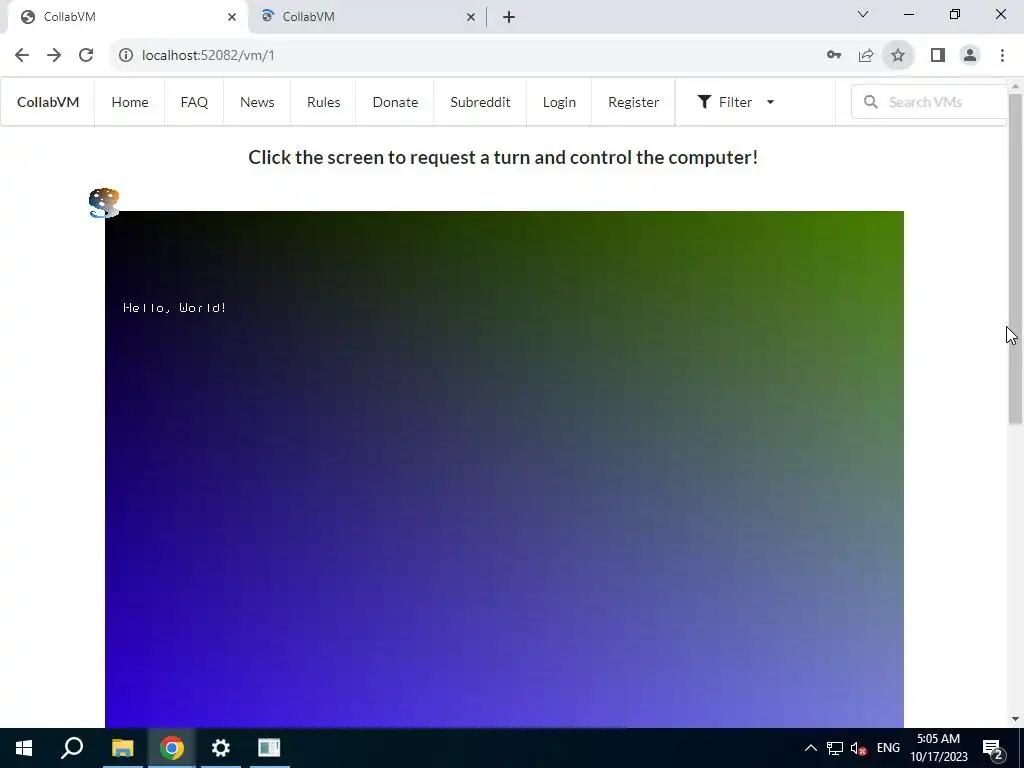The width and height of the screenshot is (1024, 768).
Task: View the Rules page
Action: 323,102
